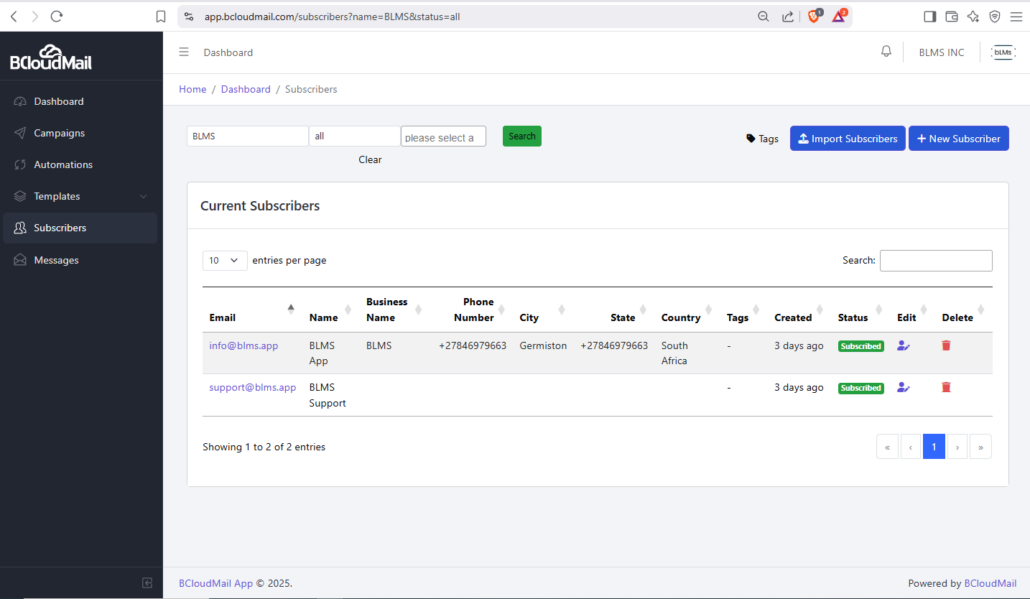Sort table by City column
The image size is (1030, 599).
click(x=543, y=309)
